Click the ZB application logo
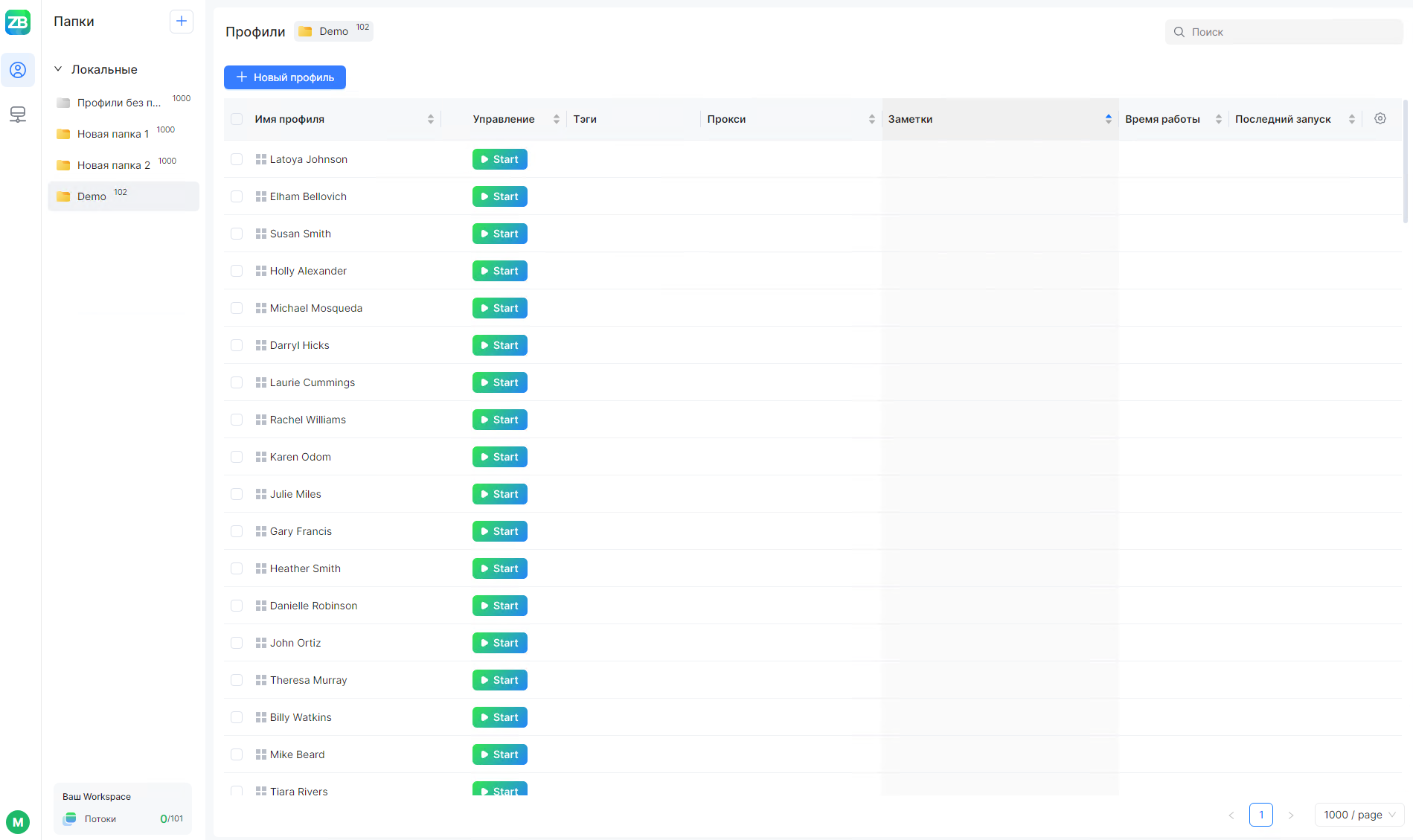The height and width of the screenshot is (840, 1413). coord(18,22)
